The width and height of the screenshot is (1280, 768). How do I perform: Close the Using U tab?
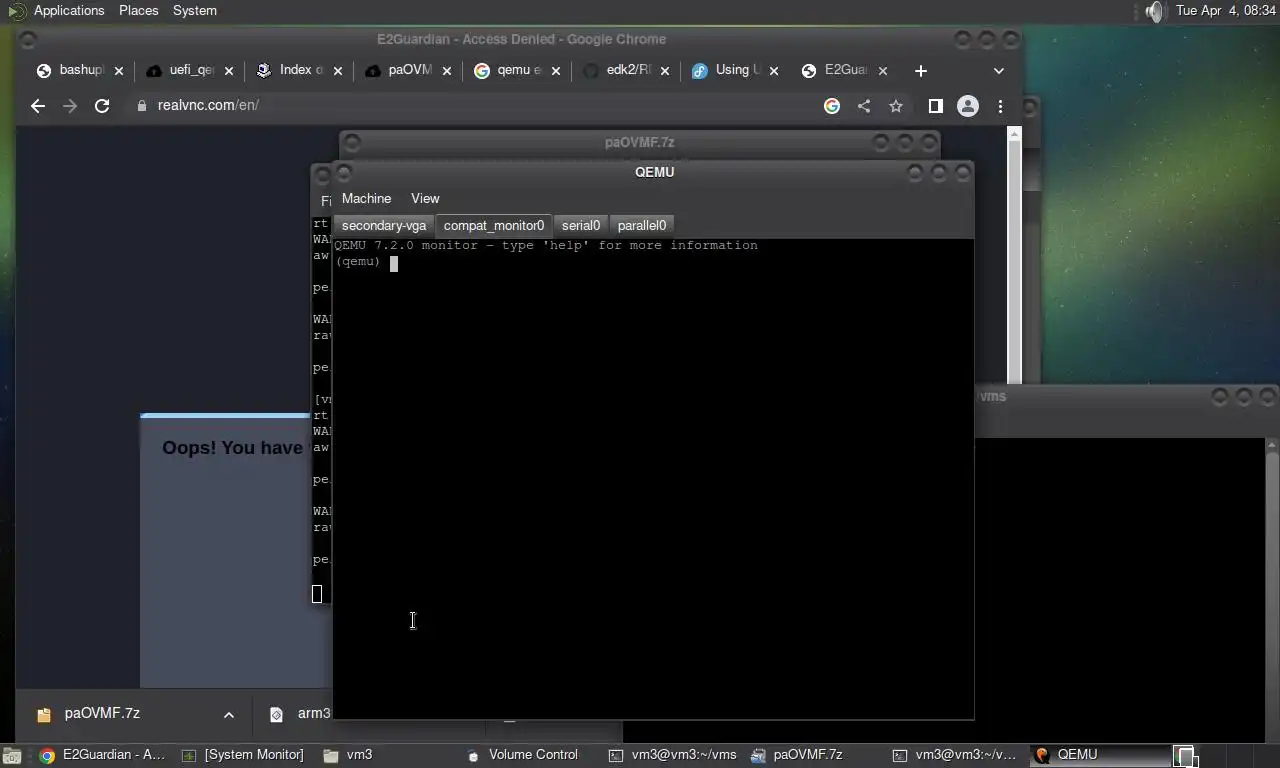pyautogui.click(x=774, y=71)
